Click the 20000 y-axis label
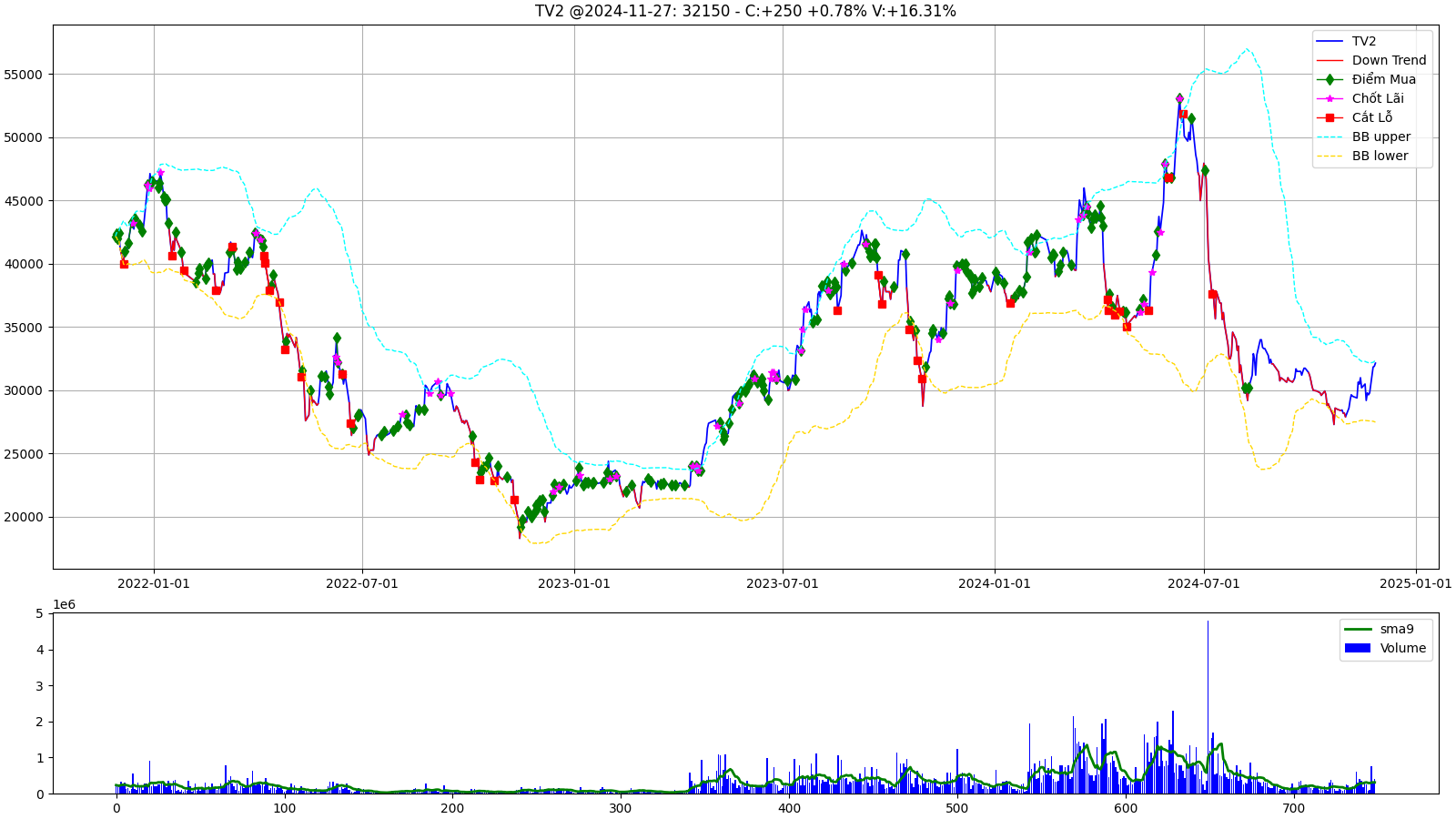Image resolution: width=1456 pixels, height=819 pixels. tap(25, 517)
